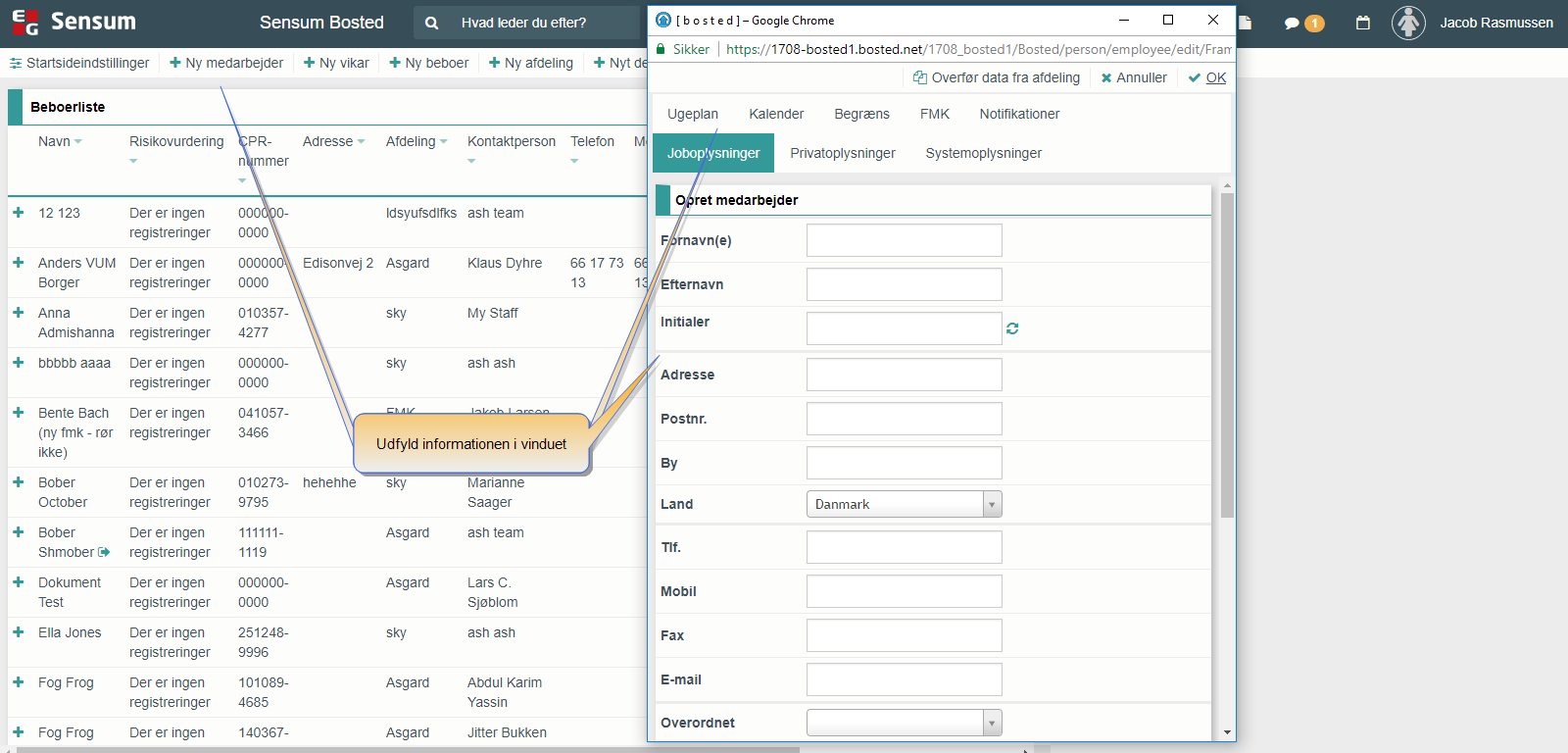Expand the row for 12 123
This screenshot has height=753, width=1568.
tap(18, 212)
